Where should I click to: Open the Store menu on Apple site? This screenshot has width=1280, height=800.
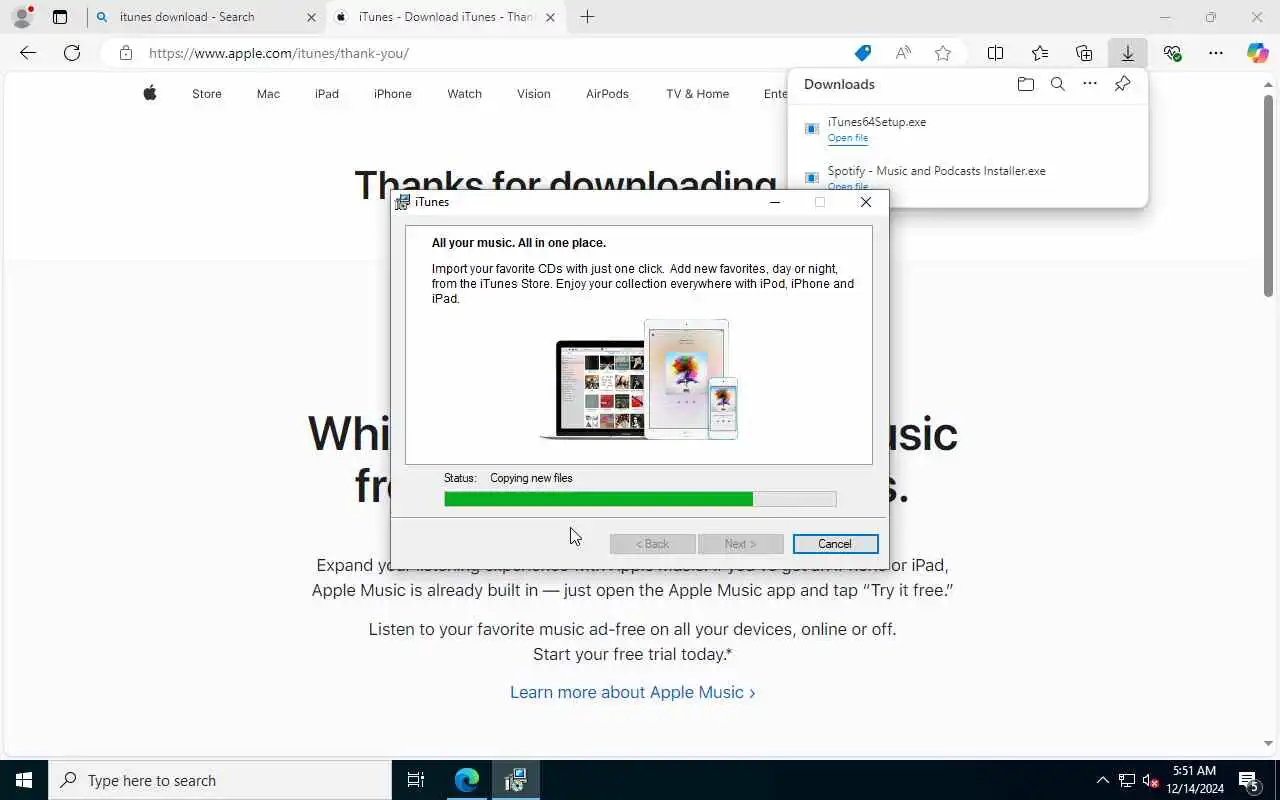tap(207, 94)
